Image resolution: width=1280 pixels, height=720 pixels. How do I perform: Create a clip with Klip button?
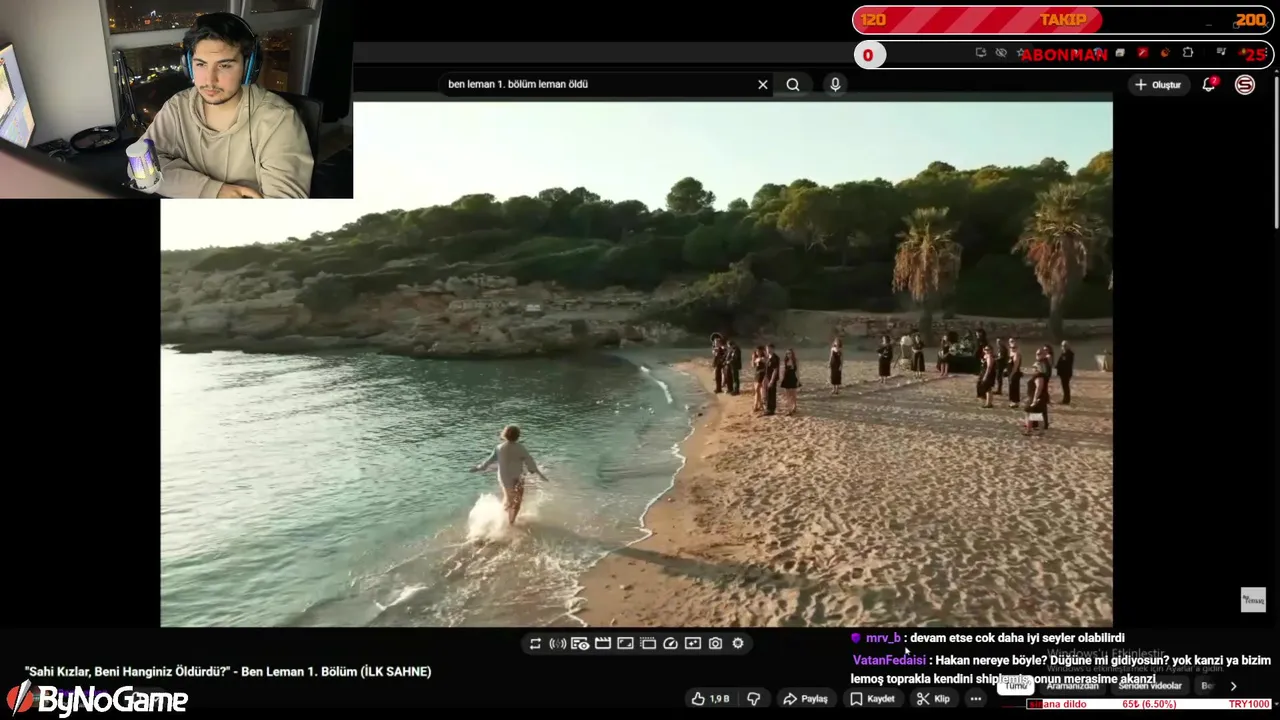[x=933, y=699]
